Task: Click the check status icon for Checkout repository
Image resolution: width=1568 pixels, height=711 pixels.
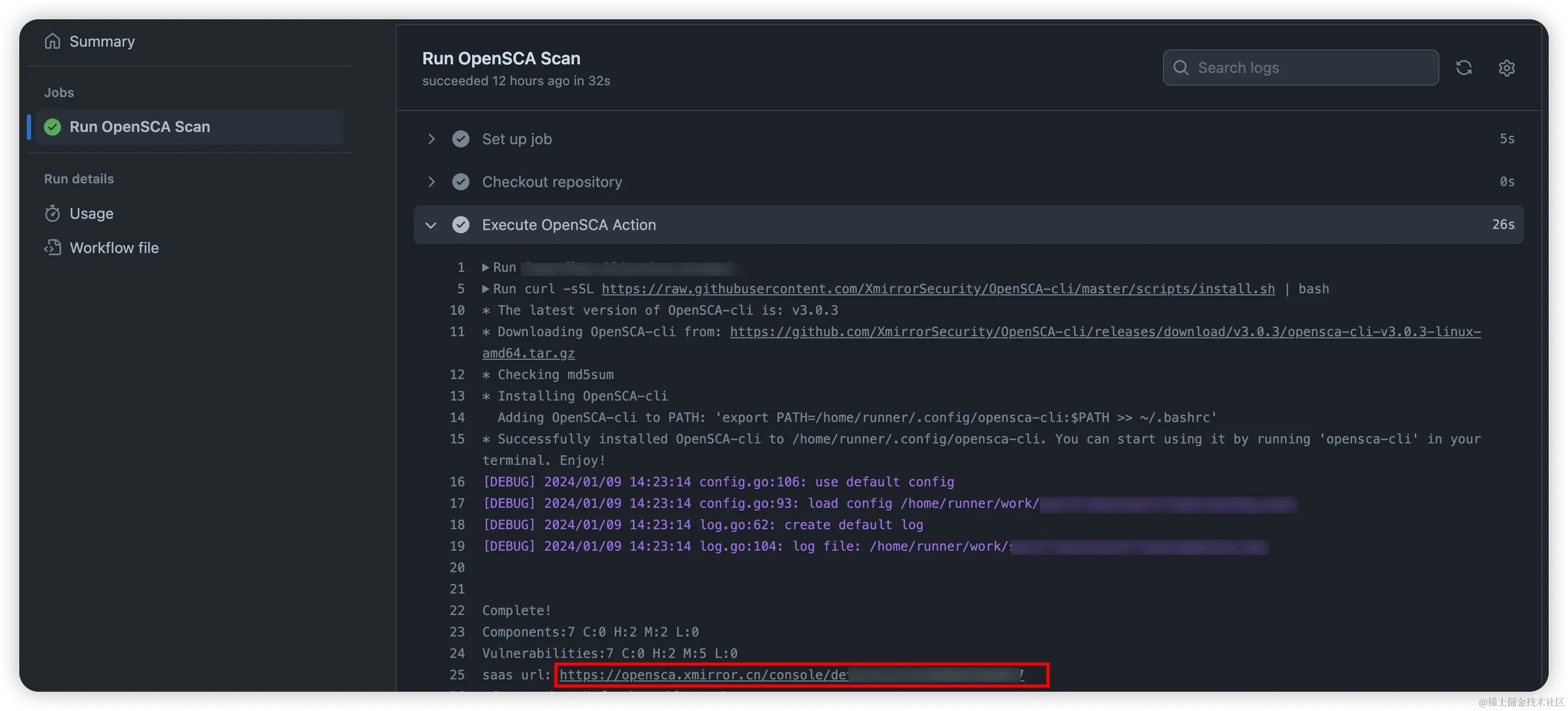Action: pyautogui.click(x=461, y=182)
